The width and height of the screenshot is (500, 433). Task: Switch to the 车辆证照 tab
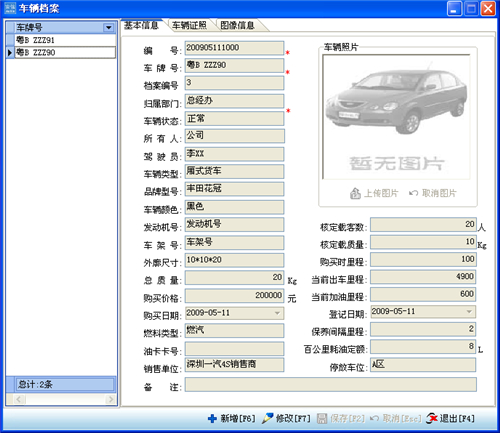point(189,25)
